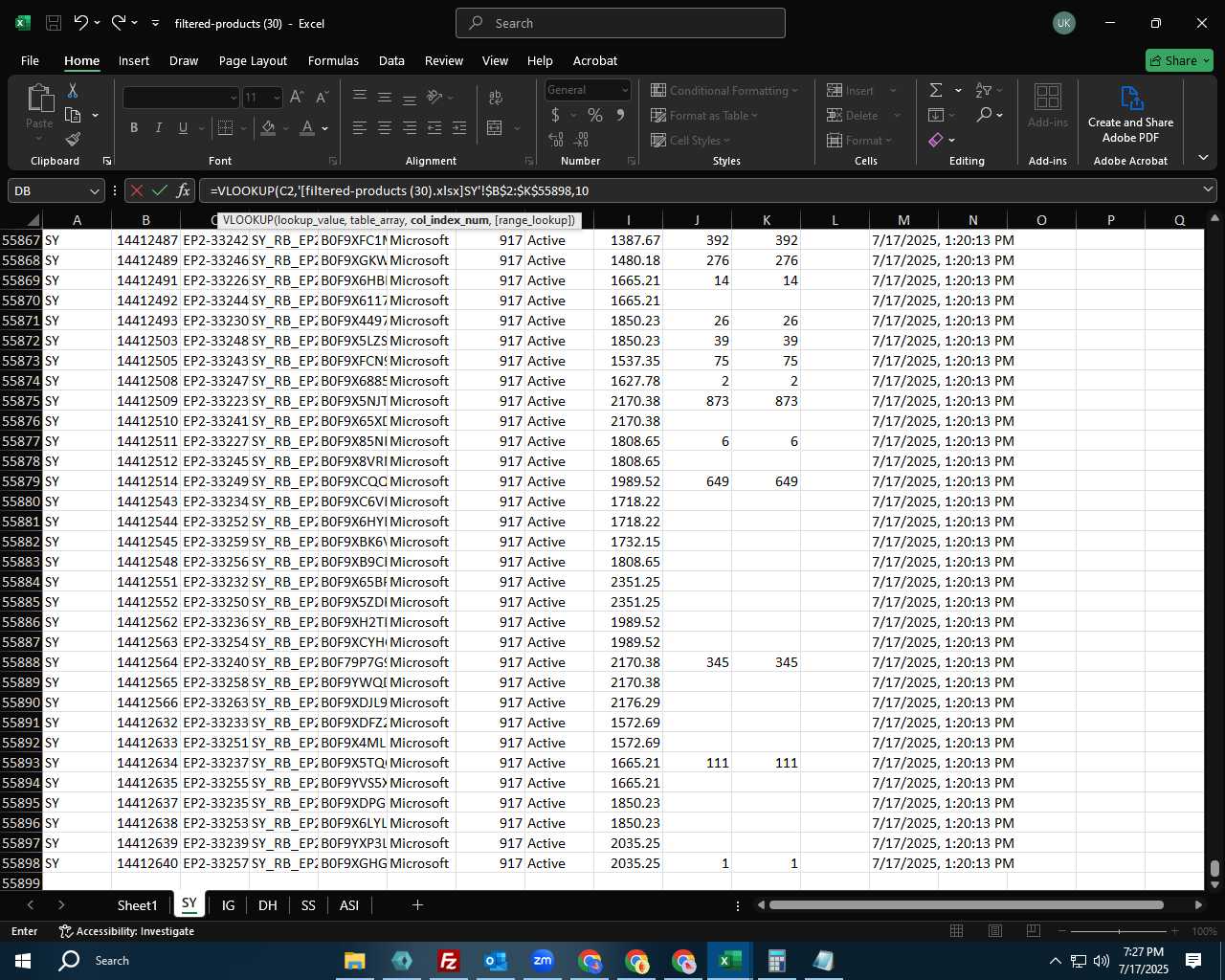1225x980 pixels.
Task: Open the font size dropdown
Action: (277, 98)
